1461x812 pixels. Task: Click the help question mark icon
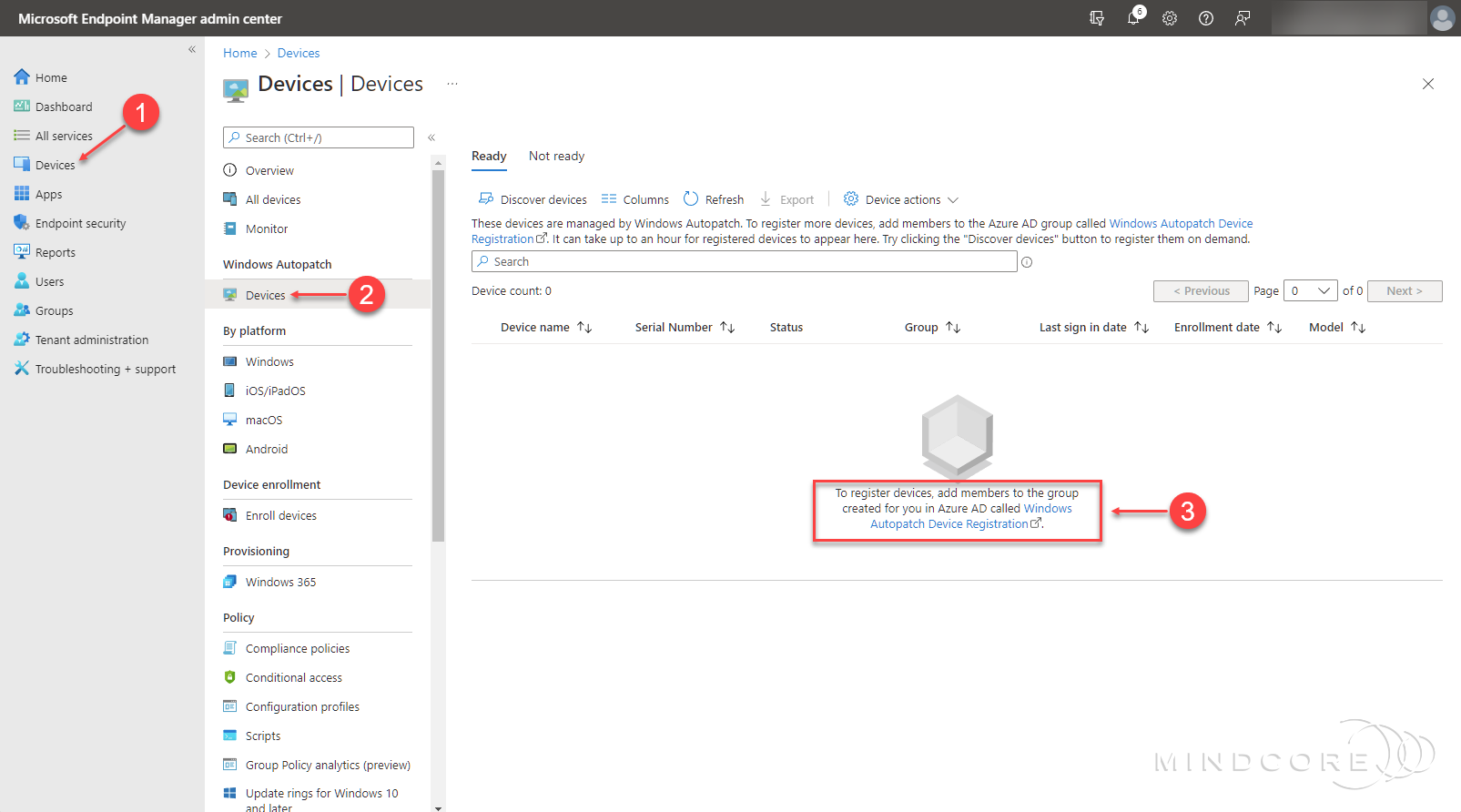point(1206,18)
